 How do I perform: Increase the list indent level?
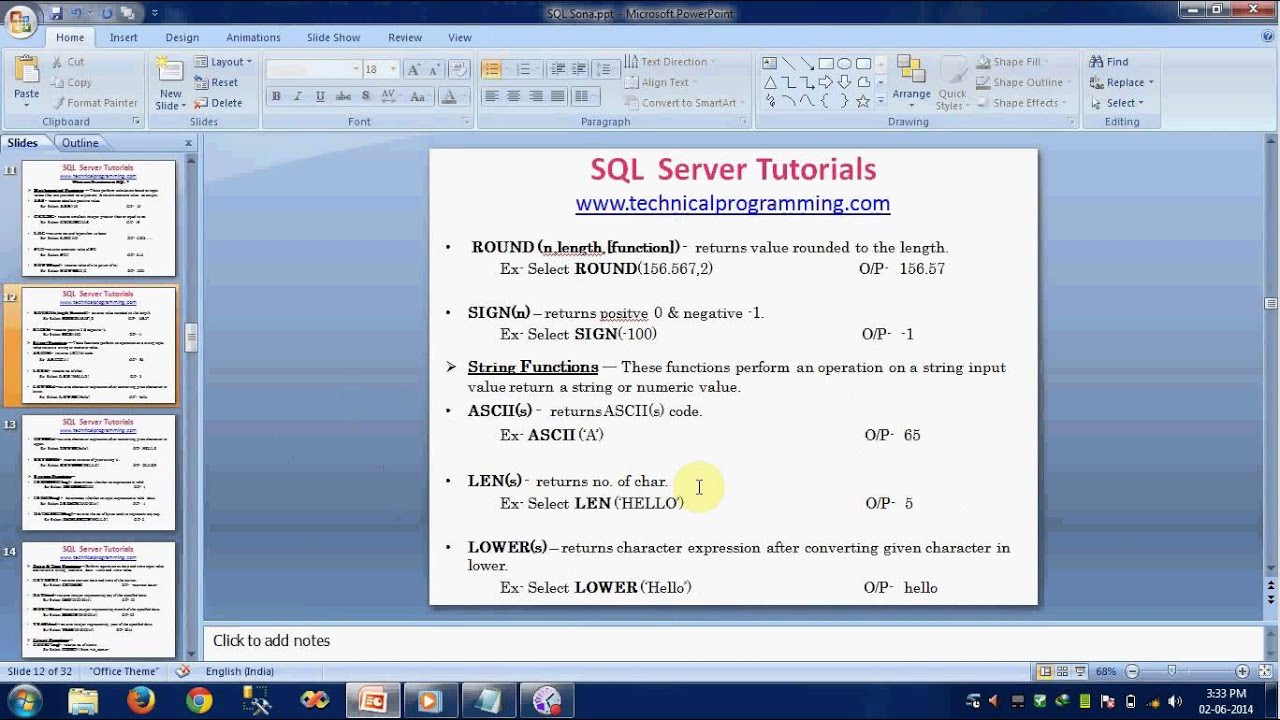[579, 69]
